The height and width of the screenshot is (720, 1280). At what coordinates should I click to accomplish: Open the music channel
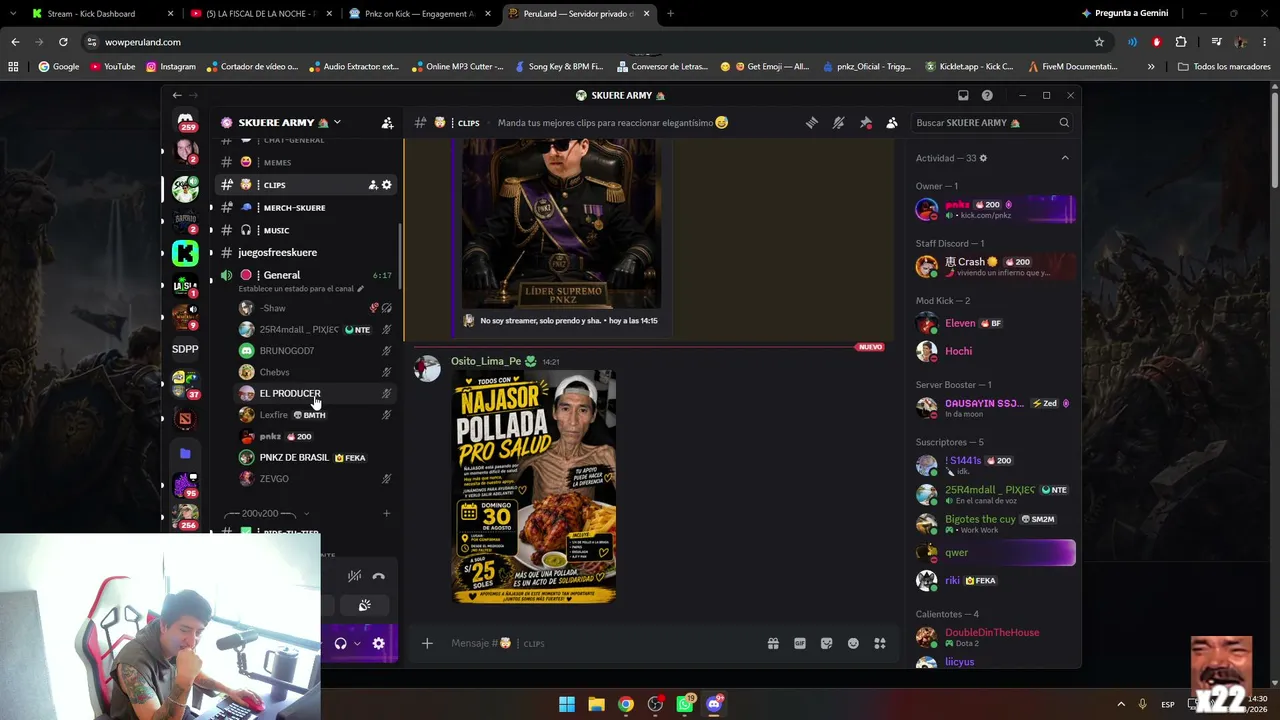(306, 230)
